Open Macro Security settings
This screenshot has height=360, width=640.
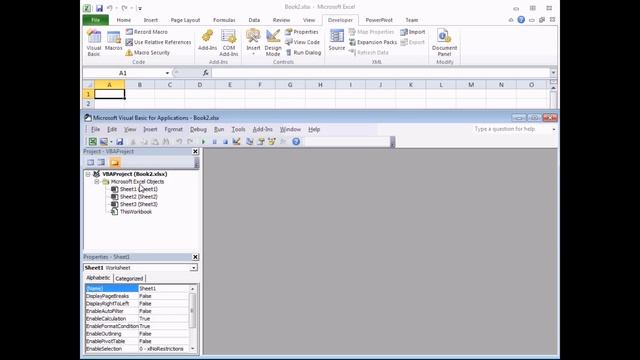tap(147, 53)
